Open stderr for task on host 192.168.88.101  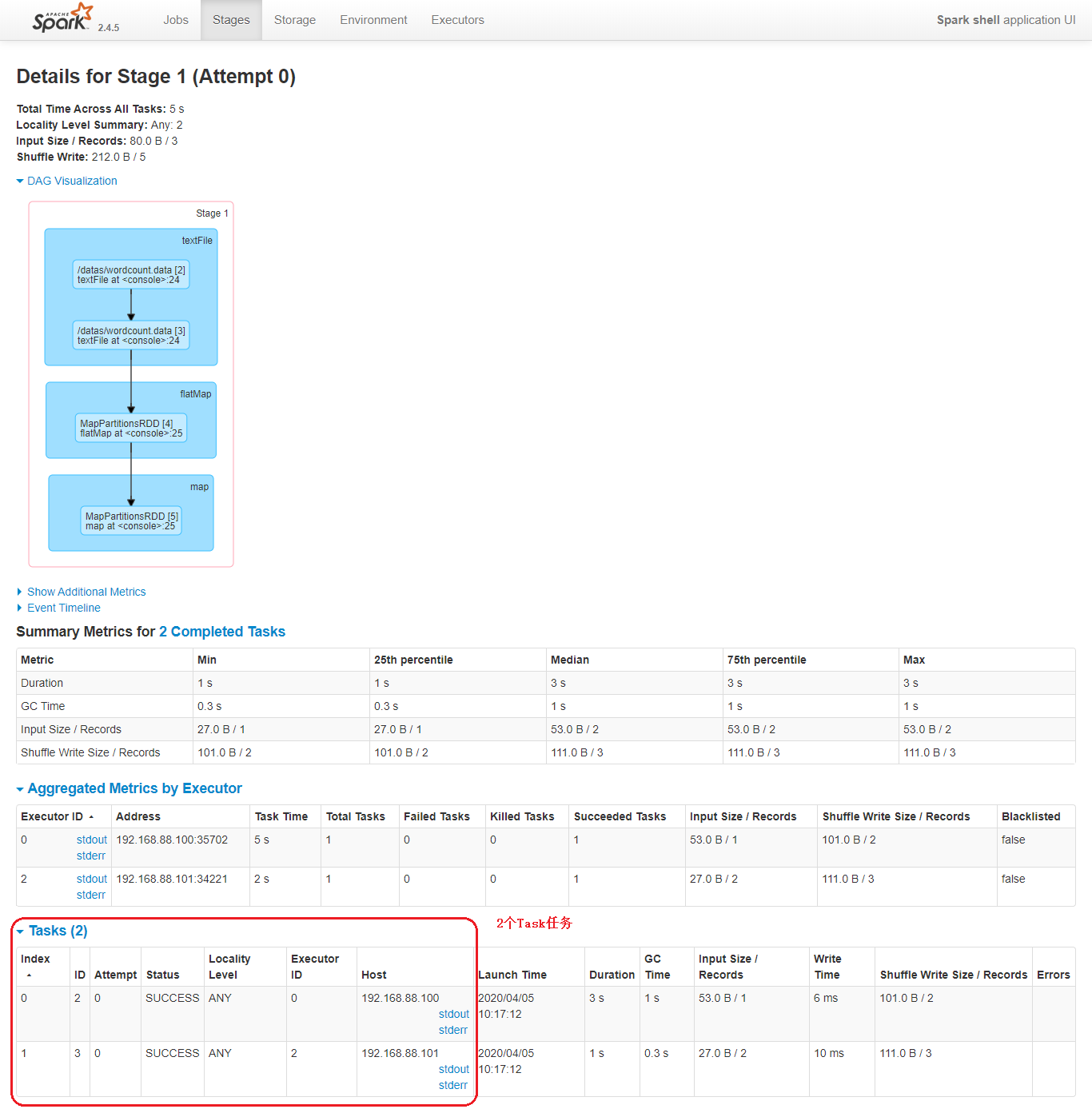[453, 1085]
